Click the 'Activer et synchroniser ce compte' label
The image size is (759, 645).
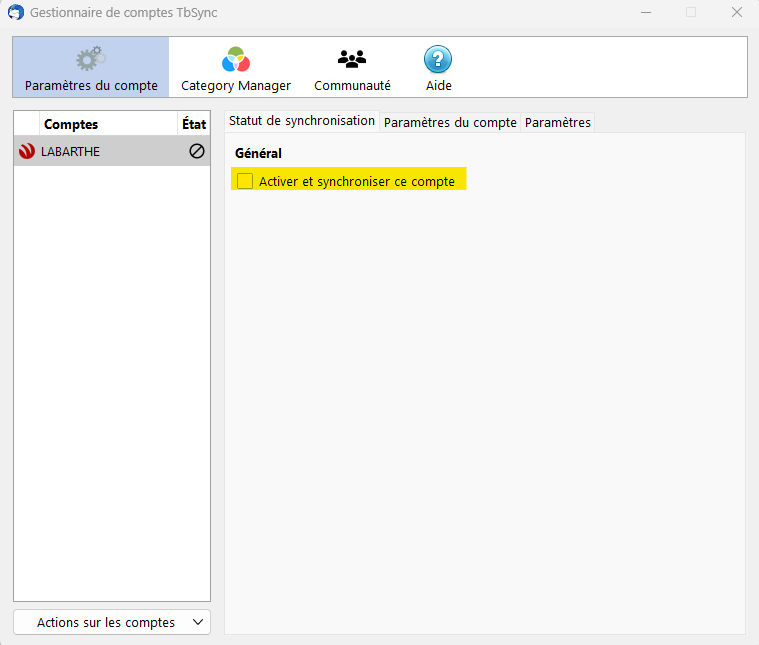(x=356, y=181)
